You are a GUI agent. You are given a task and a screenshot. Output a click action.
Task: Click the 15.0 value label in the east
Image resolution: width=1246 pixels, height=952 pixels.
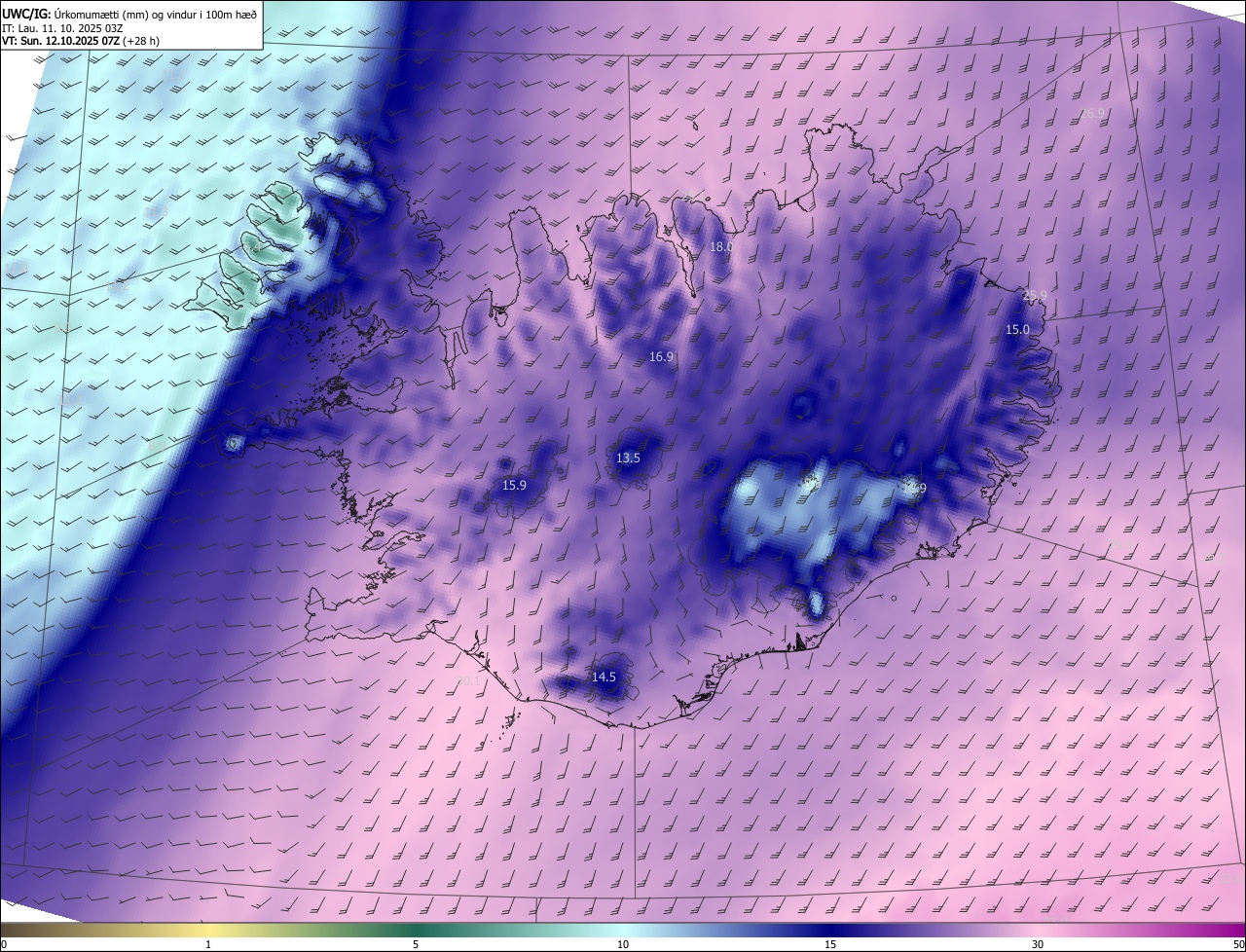(x=1017, y=330)
